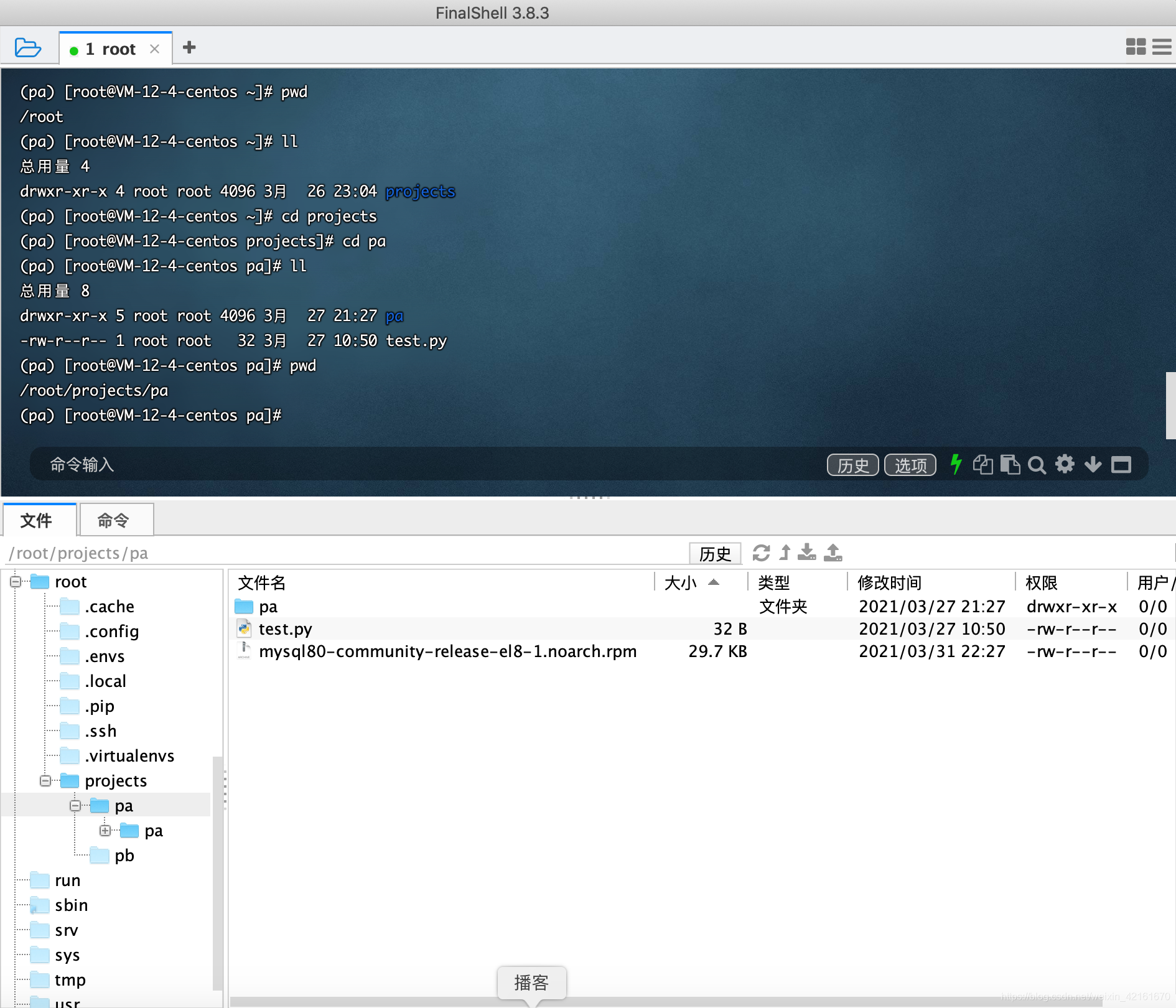The width and height of the screenshot is (1176, 1008).
Task: Click the rpm archive file icon
Action: coord(244,651)
